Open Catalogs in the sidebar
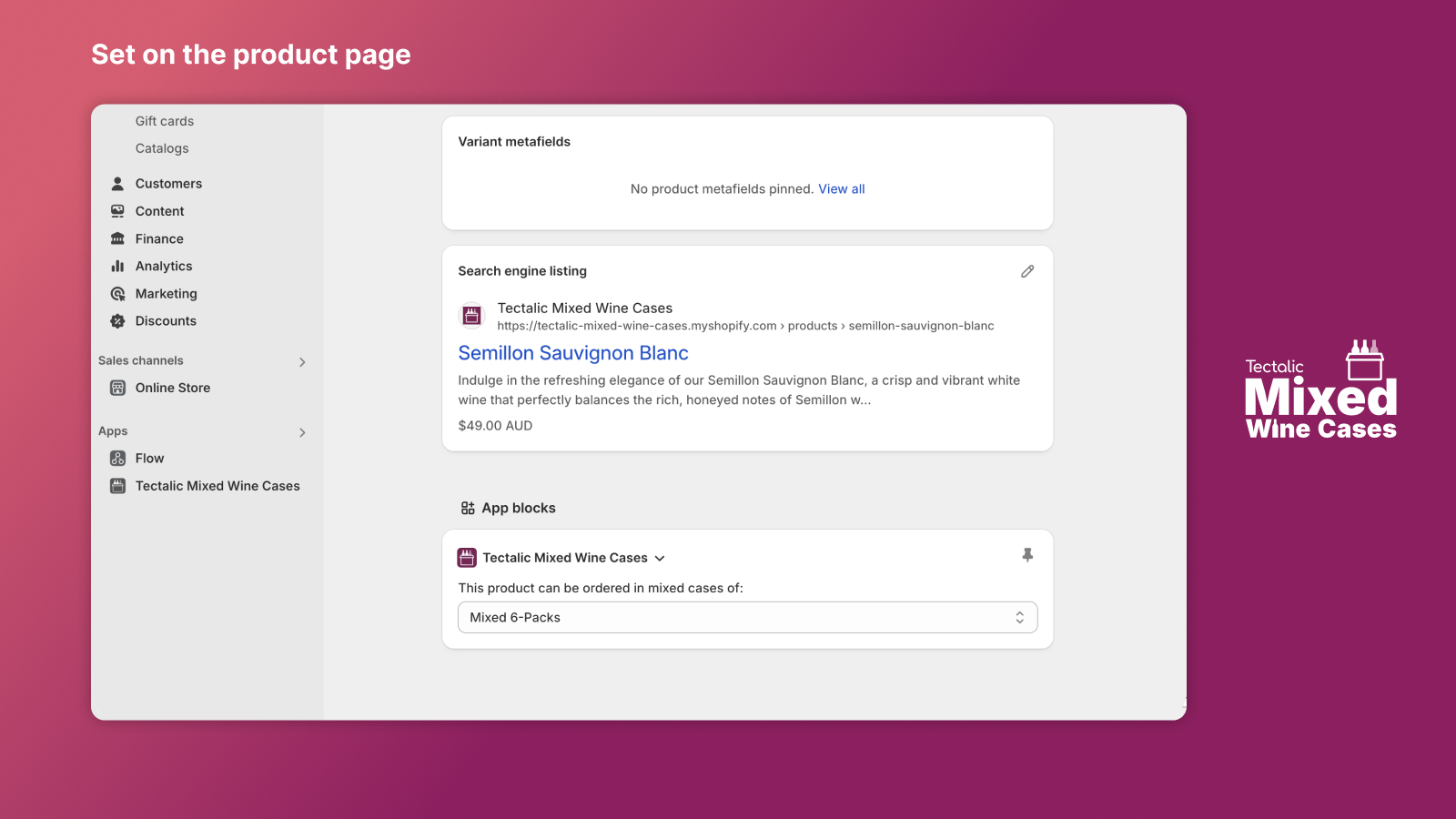The image size is (1456, 819). point(162,148)
